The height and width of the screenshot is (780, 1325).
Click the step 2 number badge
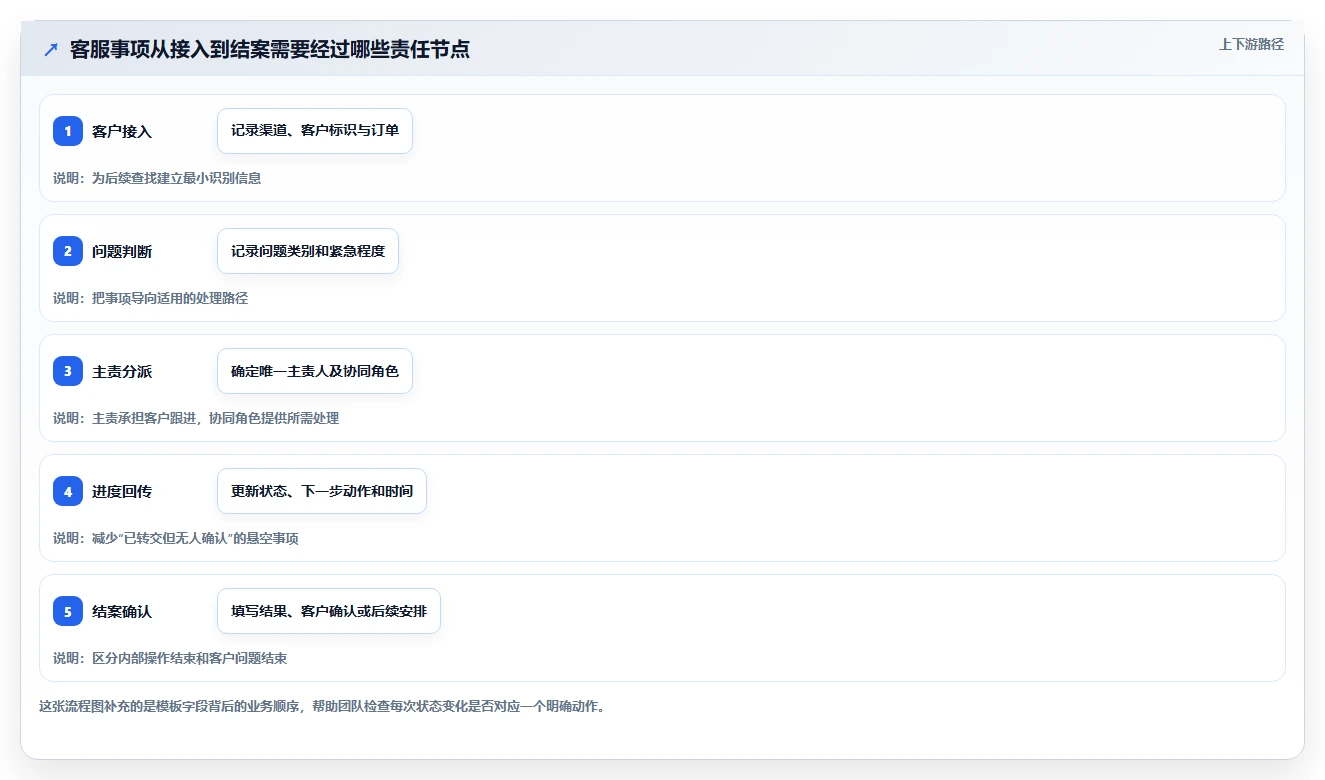pyautogui.click(x=68, y=251)
